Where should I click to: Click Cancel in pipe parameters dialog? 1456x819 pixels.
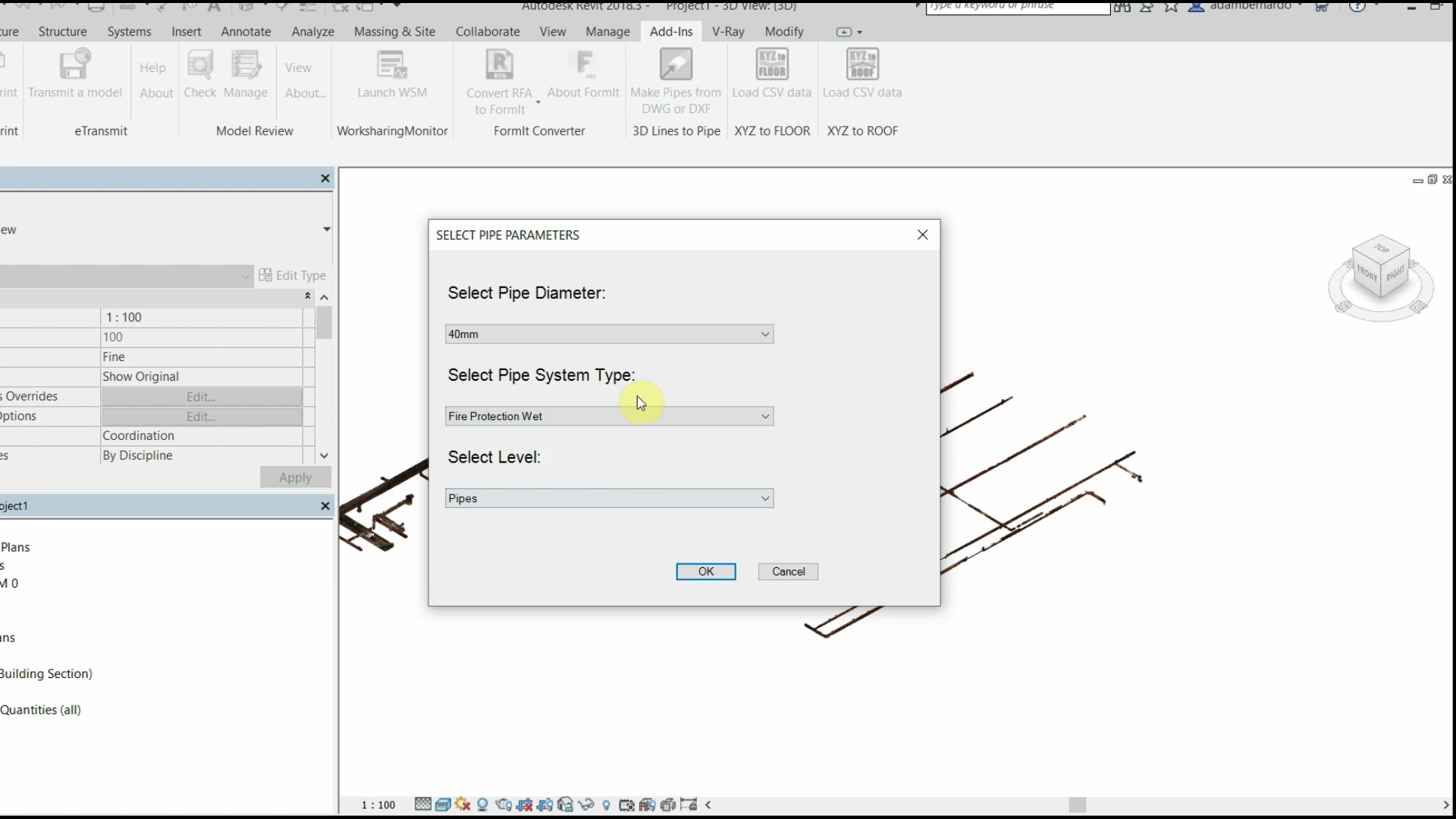(x=788, y=572)
